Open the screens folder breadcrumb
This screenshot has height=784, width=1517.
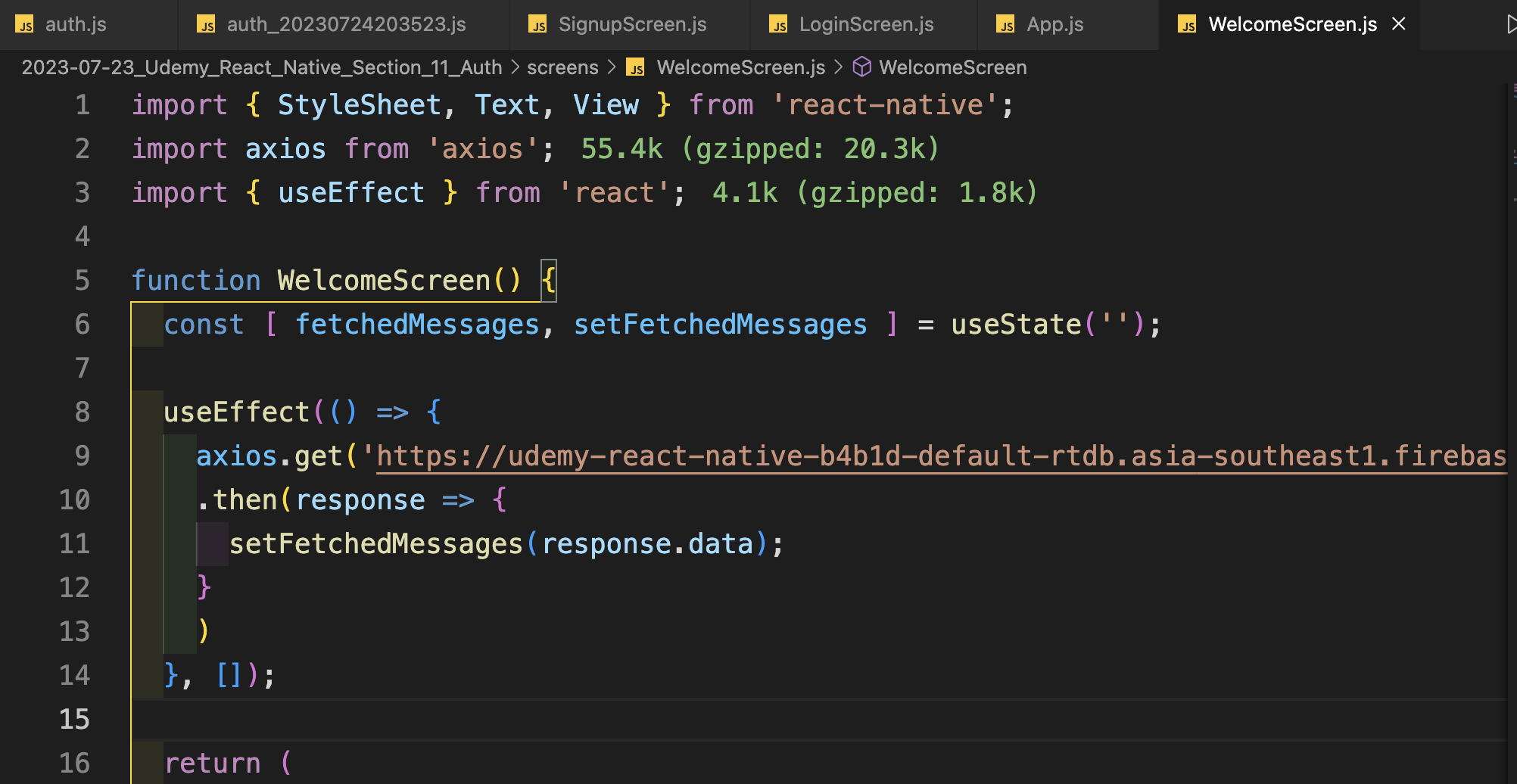click(x=562, y=67)
